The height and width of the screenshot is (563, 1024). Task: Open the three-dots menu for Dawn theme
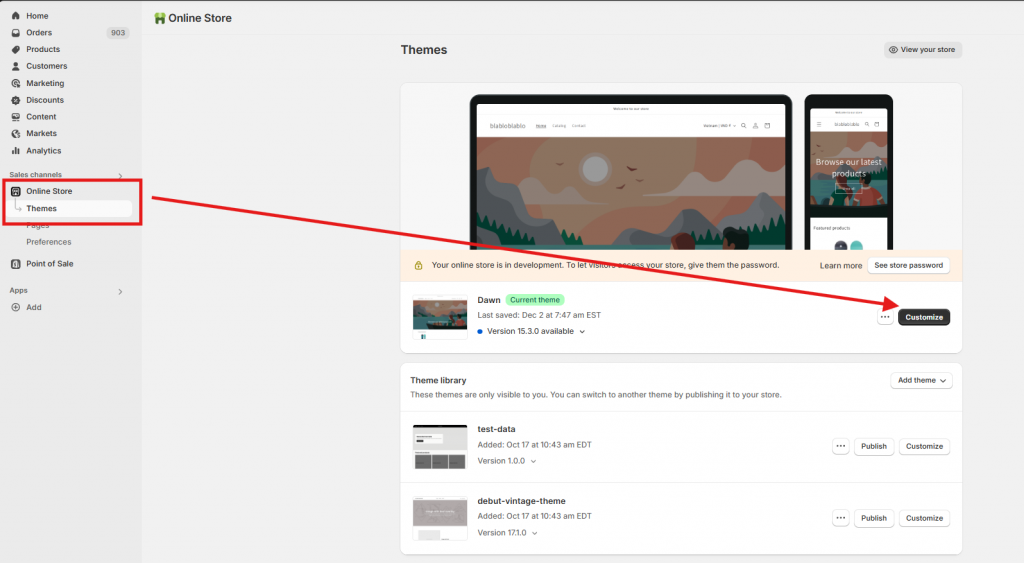885,317
